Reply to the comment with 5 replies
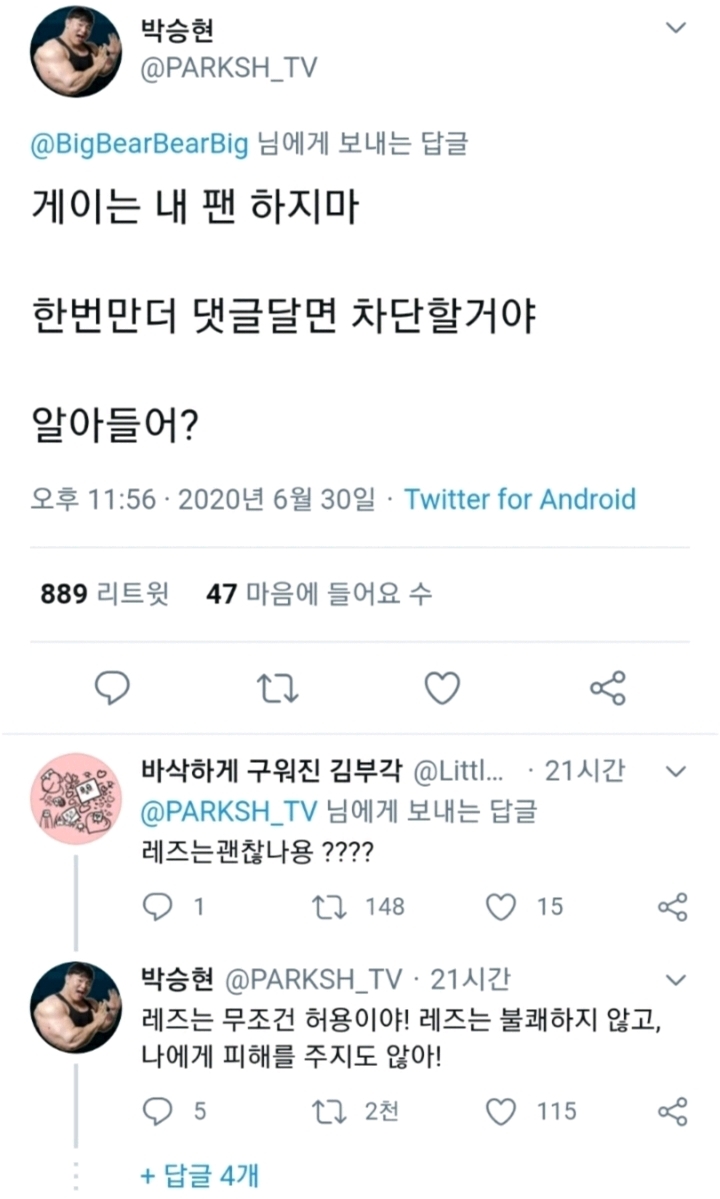 coord(159,1111)
